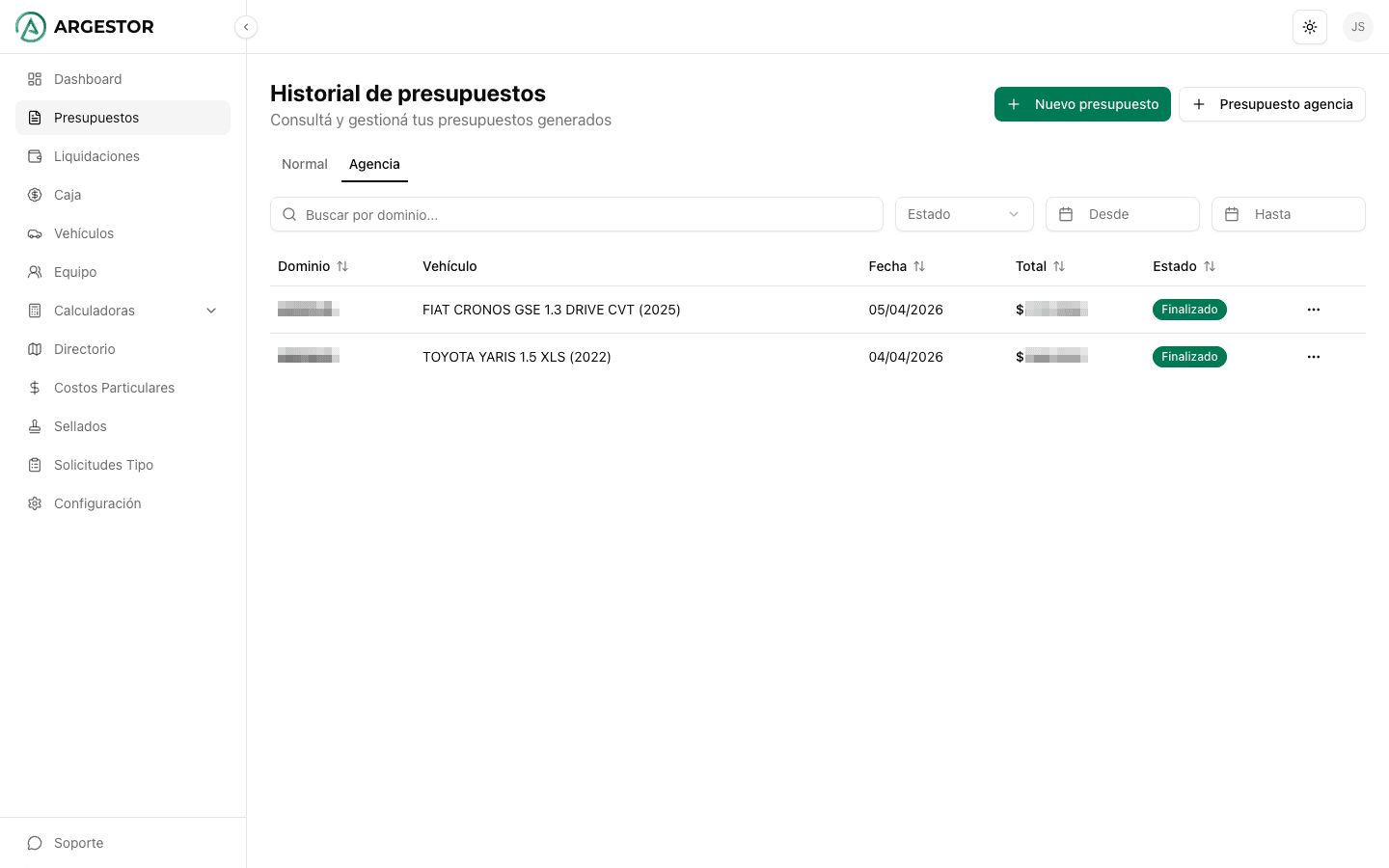Open the Sellados section
This screenshot has height=868, width=1389.
click(x=79, y=426)
